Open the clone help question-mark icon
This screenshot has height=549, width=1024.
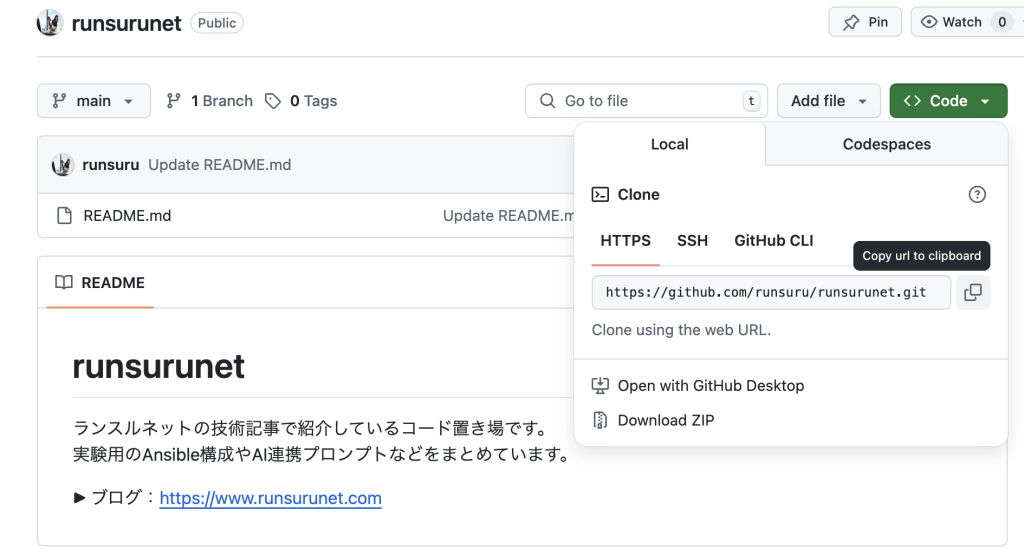click(x=977, y=195)
